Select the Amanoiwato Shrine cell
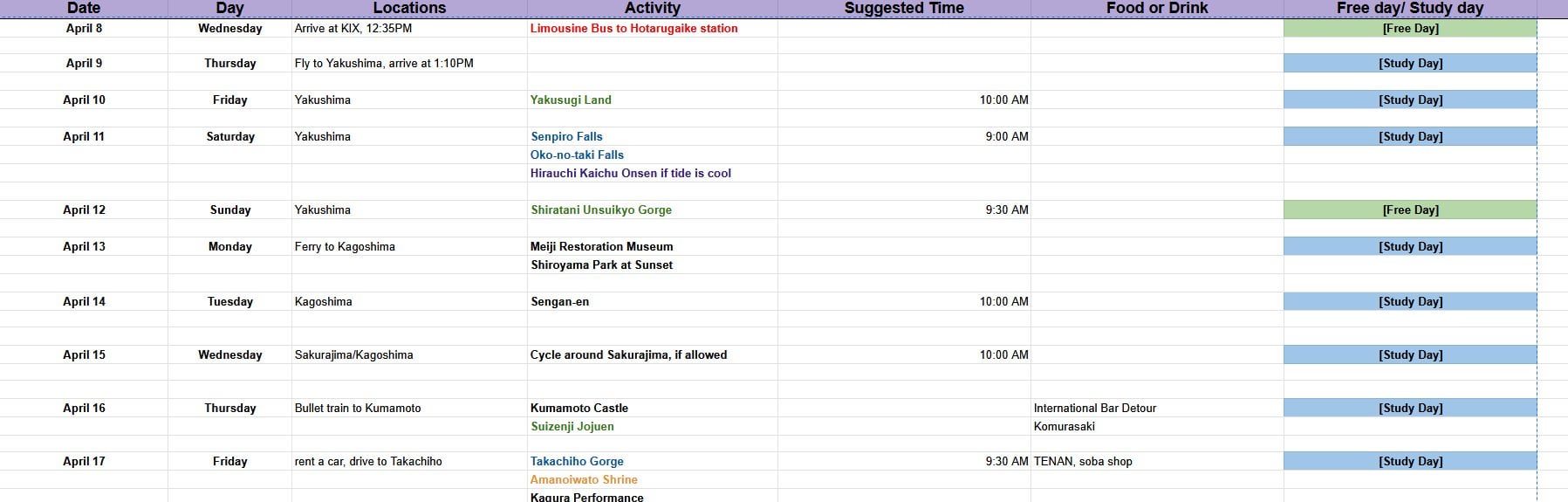This screenshot has height=502, width=1568. point(652,479)
